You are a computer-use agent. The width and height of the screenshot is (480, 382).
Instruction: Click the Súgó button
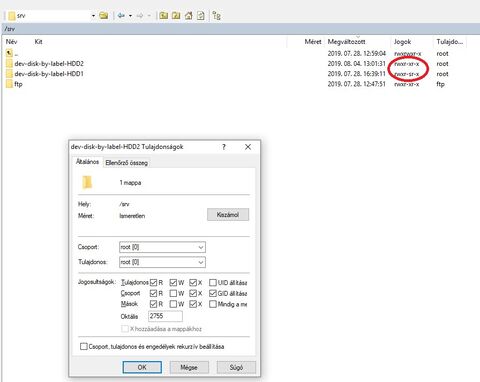click(236, 367)
